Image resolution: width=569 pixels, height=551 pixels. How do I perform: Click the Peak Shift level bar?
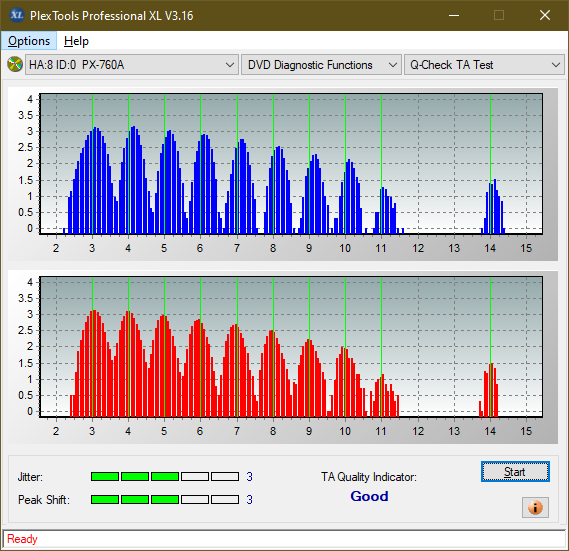click(x=165, y=499)
